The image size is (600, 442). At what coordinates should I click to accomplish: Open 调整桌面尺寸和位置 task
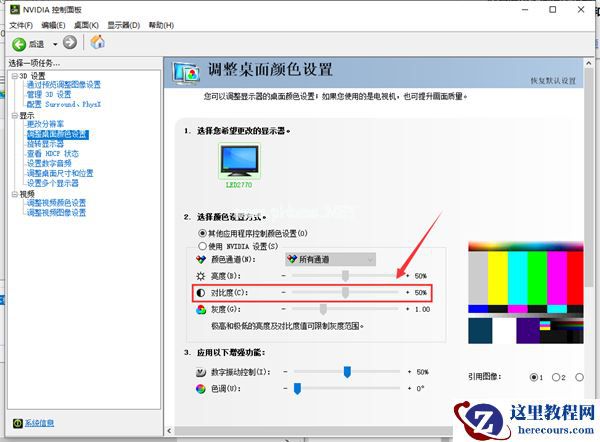(x=60, y=173)
